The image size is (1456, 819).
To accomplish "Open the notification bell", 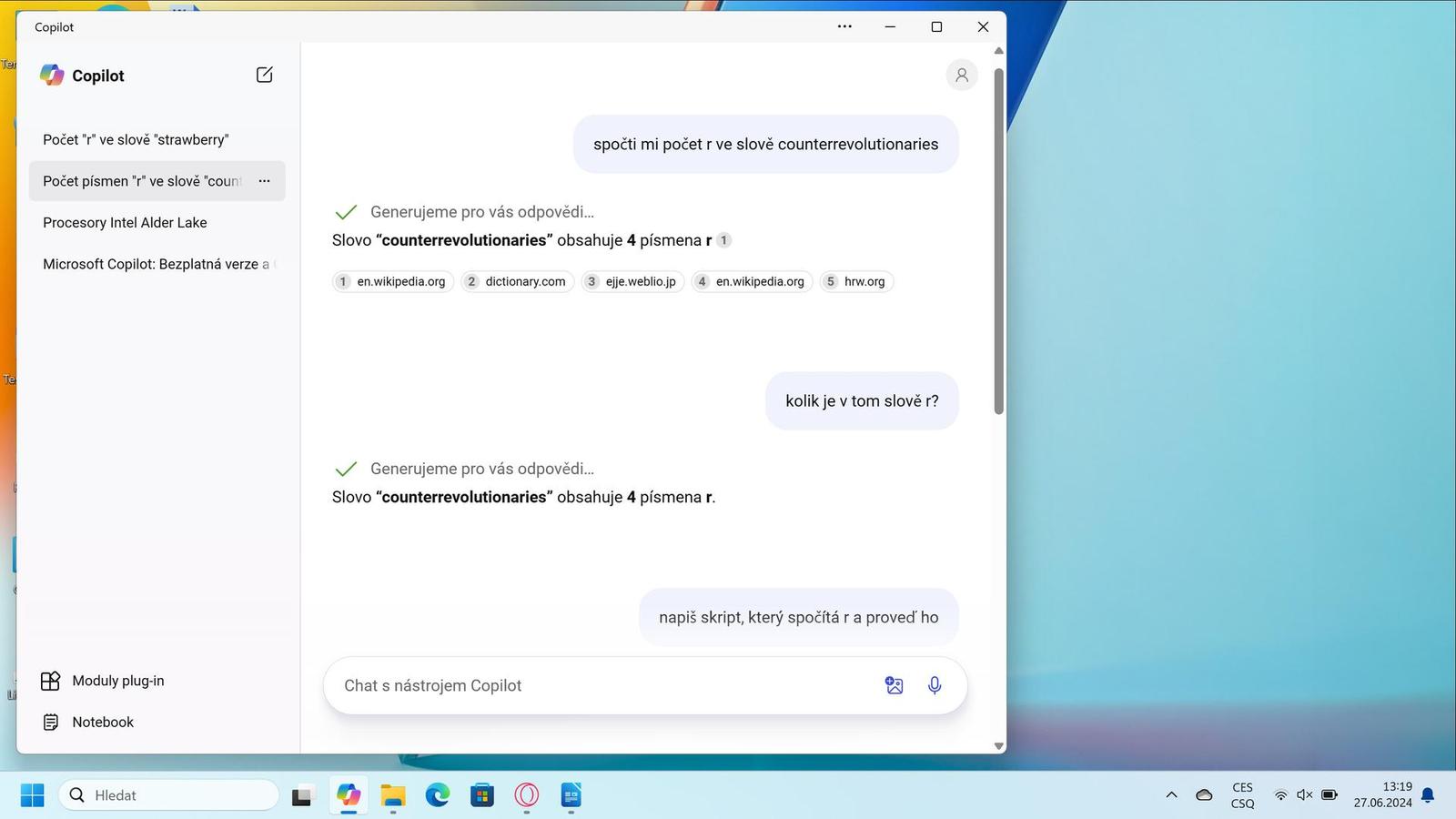I will click(x=1428, y=795).
